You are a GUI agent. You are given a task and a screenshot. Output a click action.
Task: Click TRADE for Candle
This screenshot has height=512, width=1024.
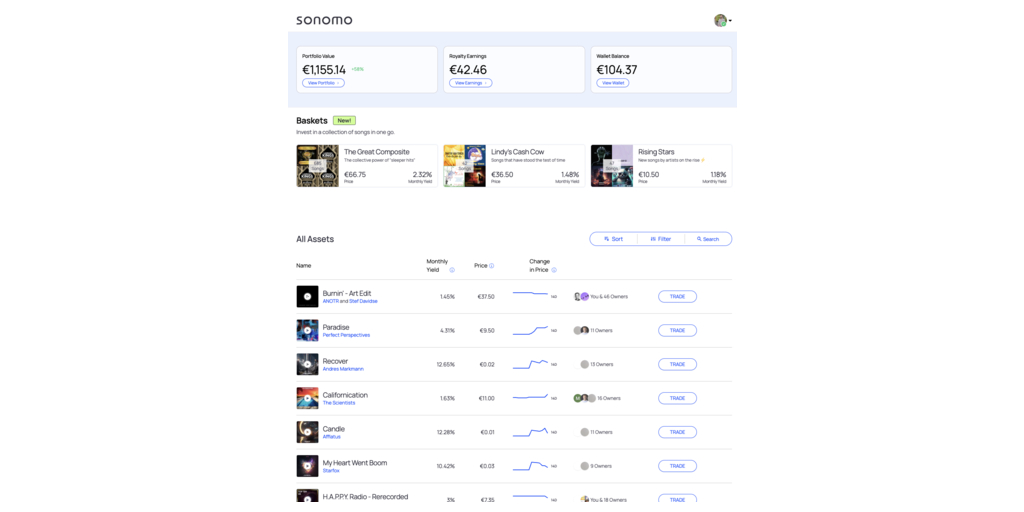[677, 432]
